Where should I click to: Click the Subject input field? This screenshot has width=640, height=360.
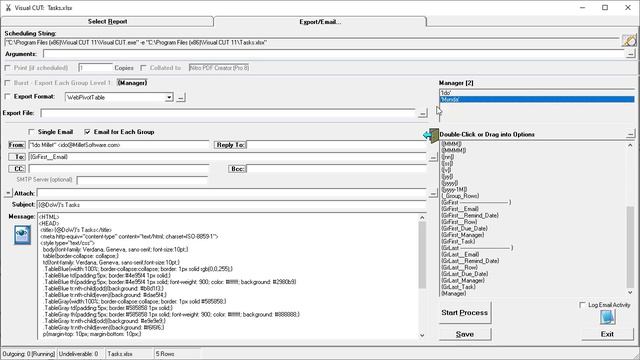231,205
